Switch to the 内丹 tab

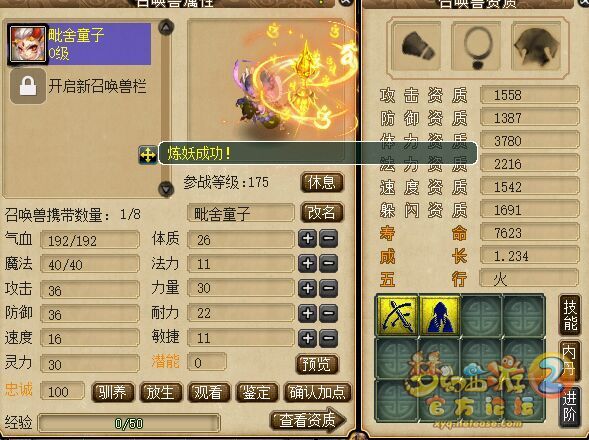click(570, 360)
